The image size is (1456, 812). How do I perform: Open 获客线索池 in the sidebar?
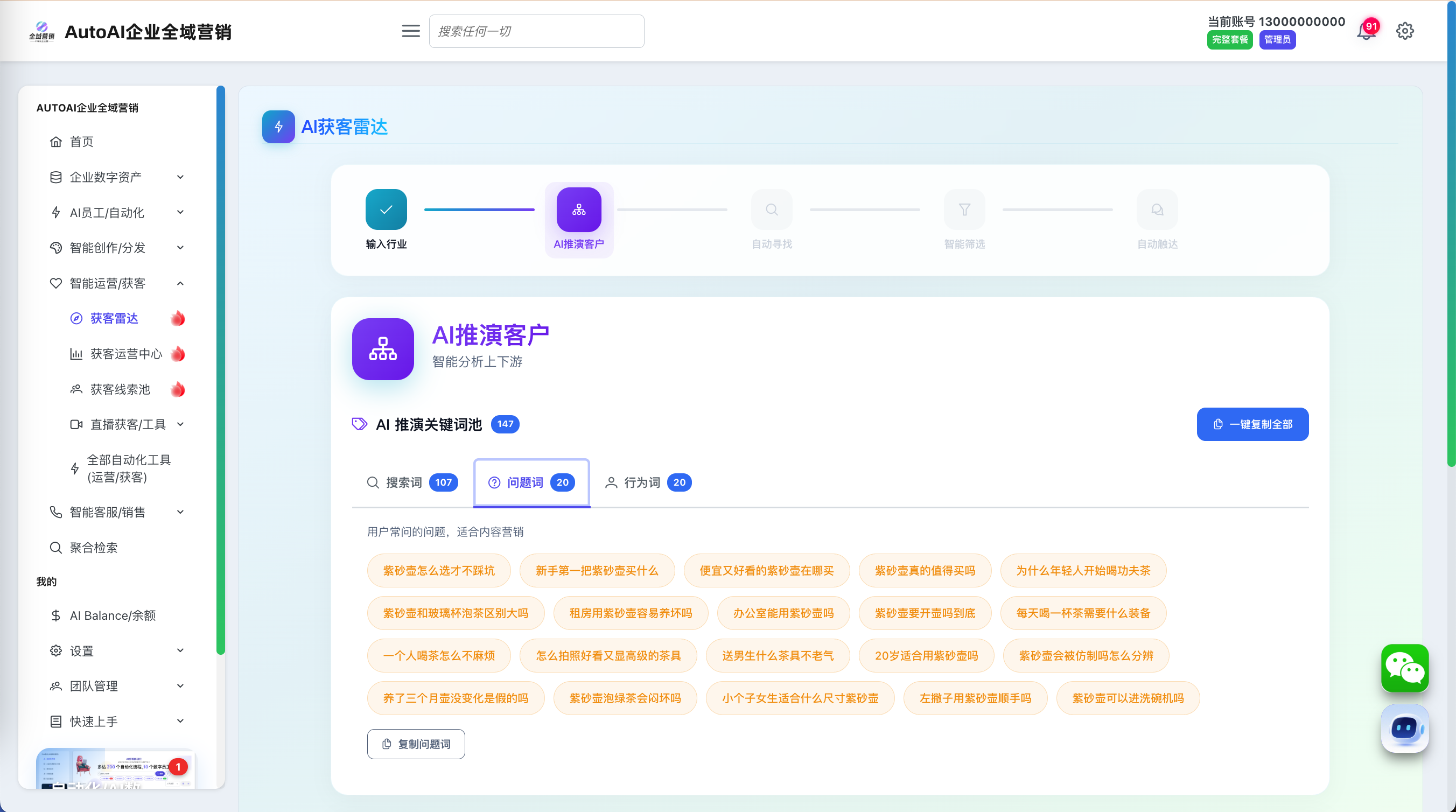(x=120, y=389)
